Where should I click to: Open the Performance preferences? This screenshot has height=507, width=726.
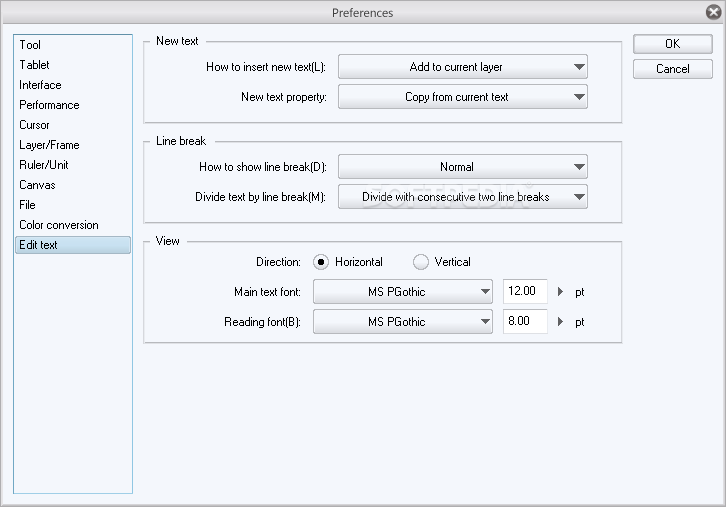pyautogui.click(x=73, y=105)
